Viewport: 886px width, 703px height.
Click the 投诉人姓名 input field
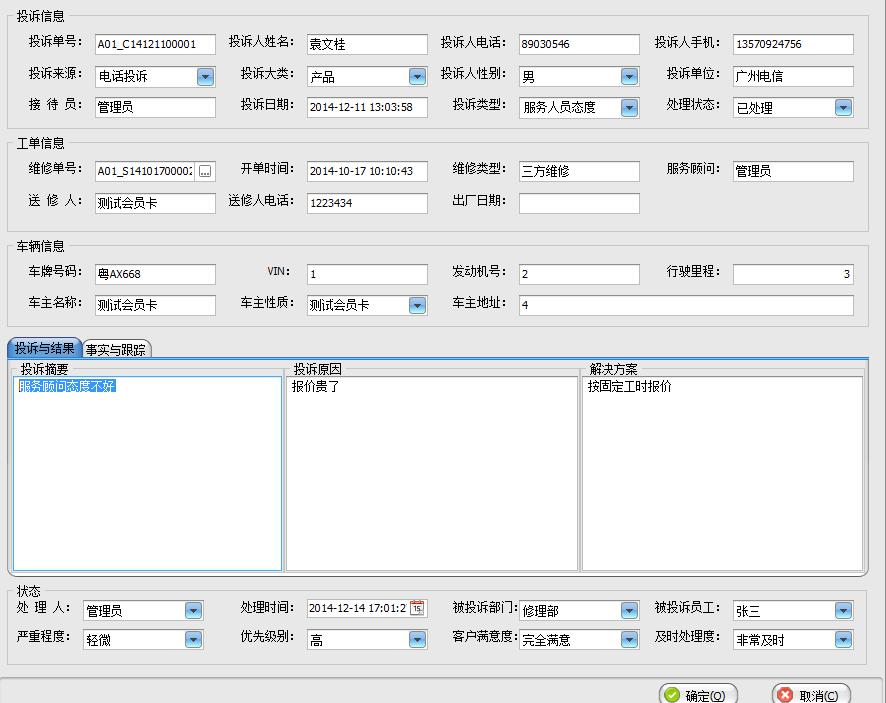pyautogui.click(x=366, y=44)
